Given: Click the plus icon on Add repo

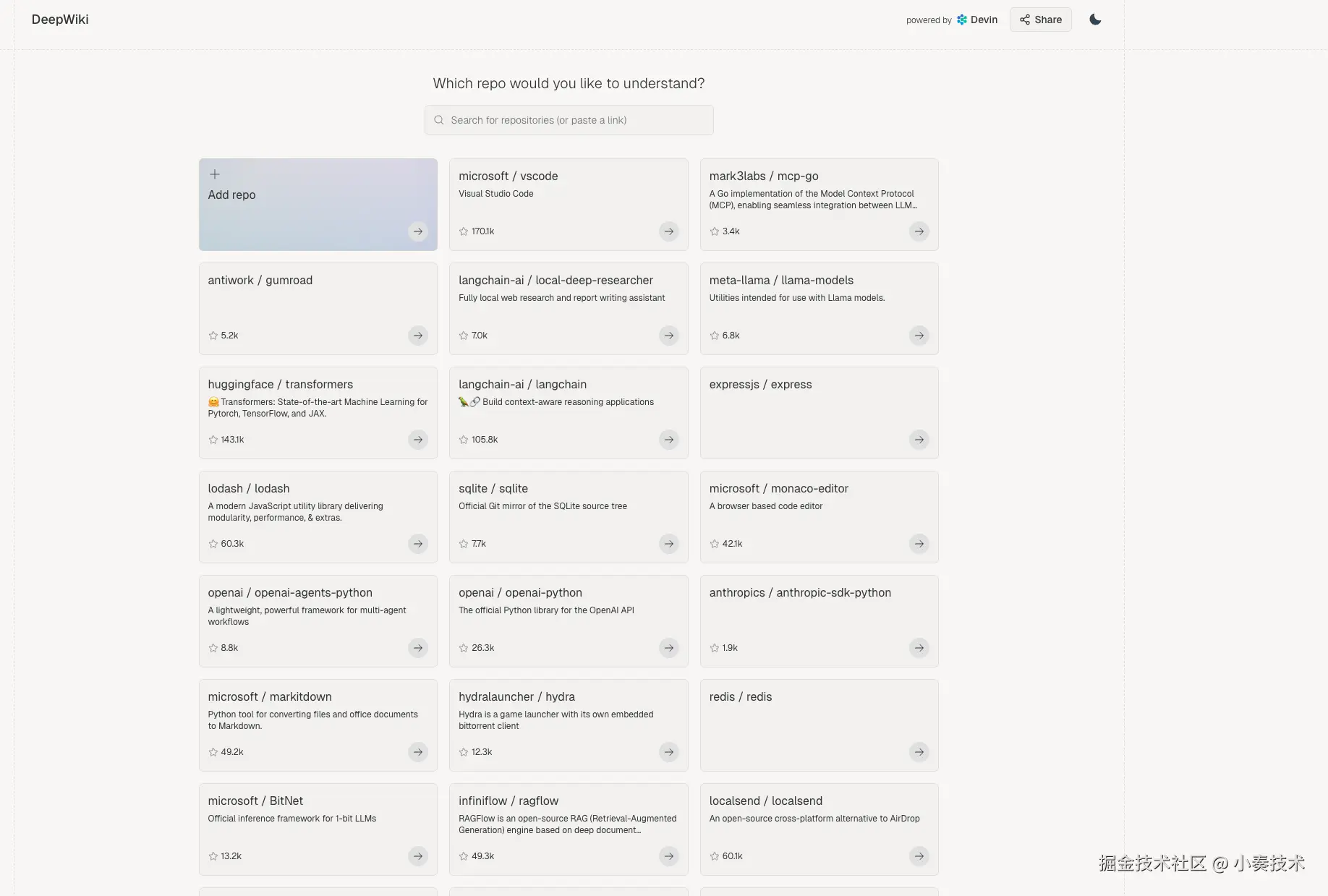Looking at the screenshot, I should (x=215, y=174).
